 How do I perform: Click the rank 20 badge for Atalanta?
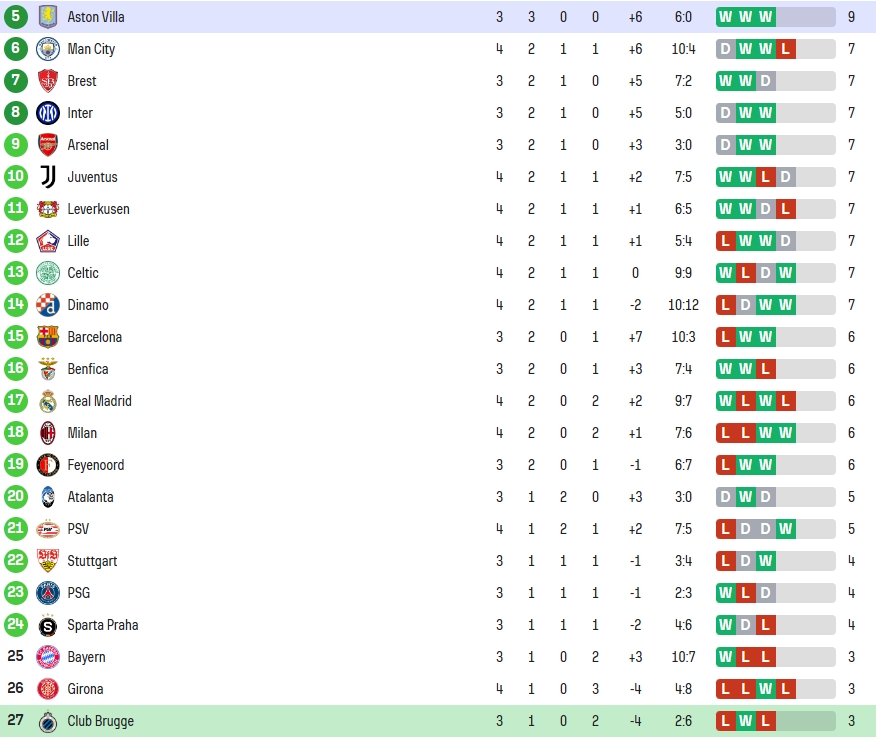[16, 496]
